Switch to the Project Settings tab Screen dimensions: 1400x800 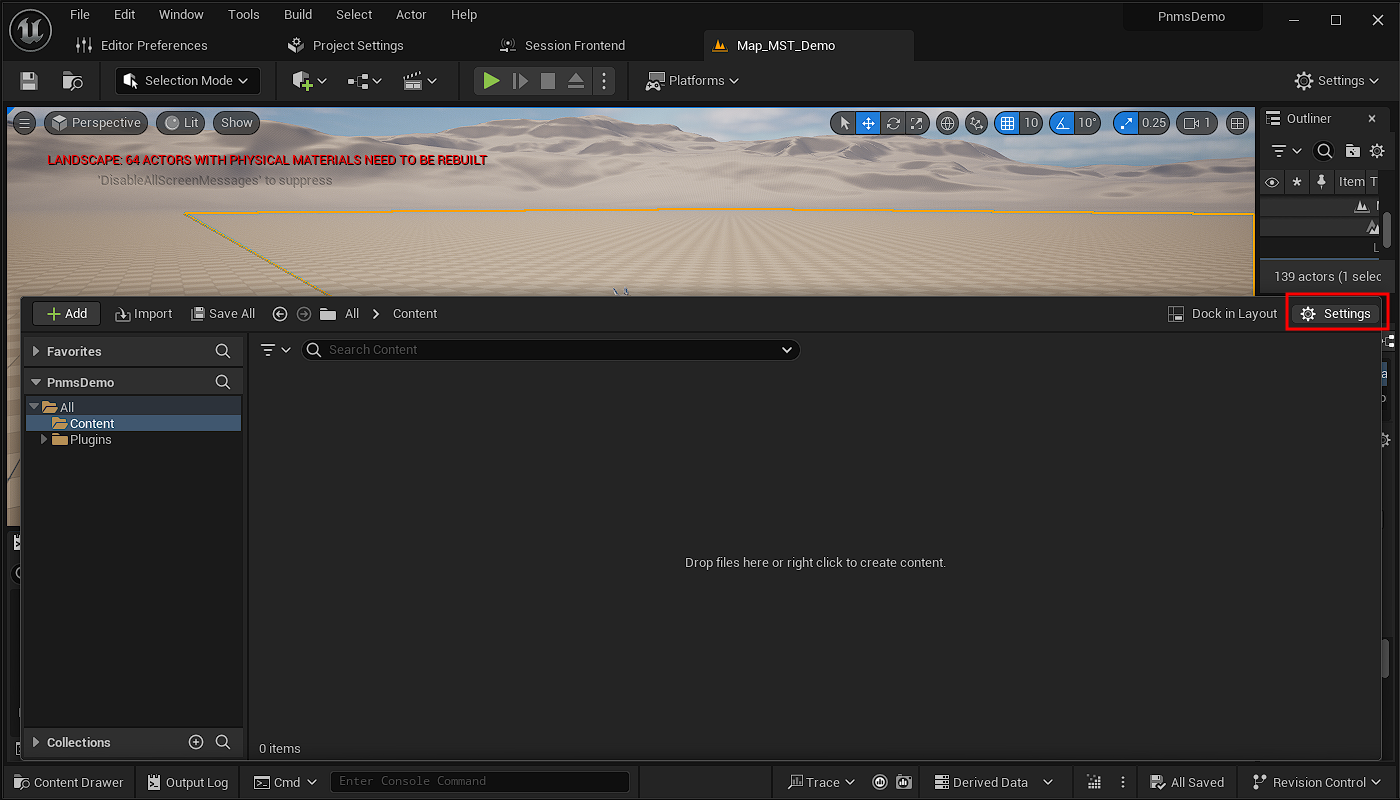[x=357, y=45]
